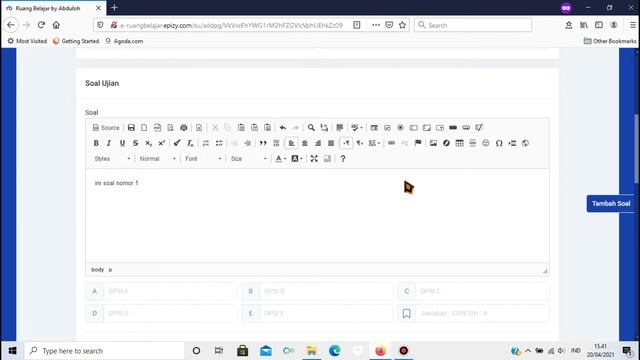Insert an image into the question

pos(433,143)
